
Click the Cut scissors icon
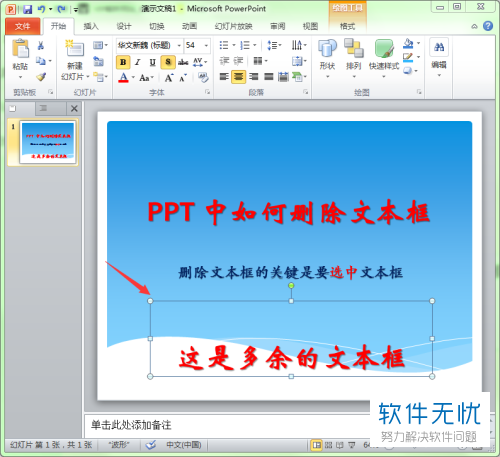pyautogui.click(x=41, y=45)
